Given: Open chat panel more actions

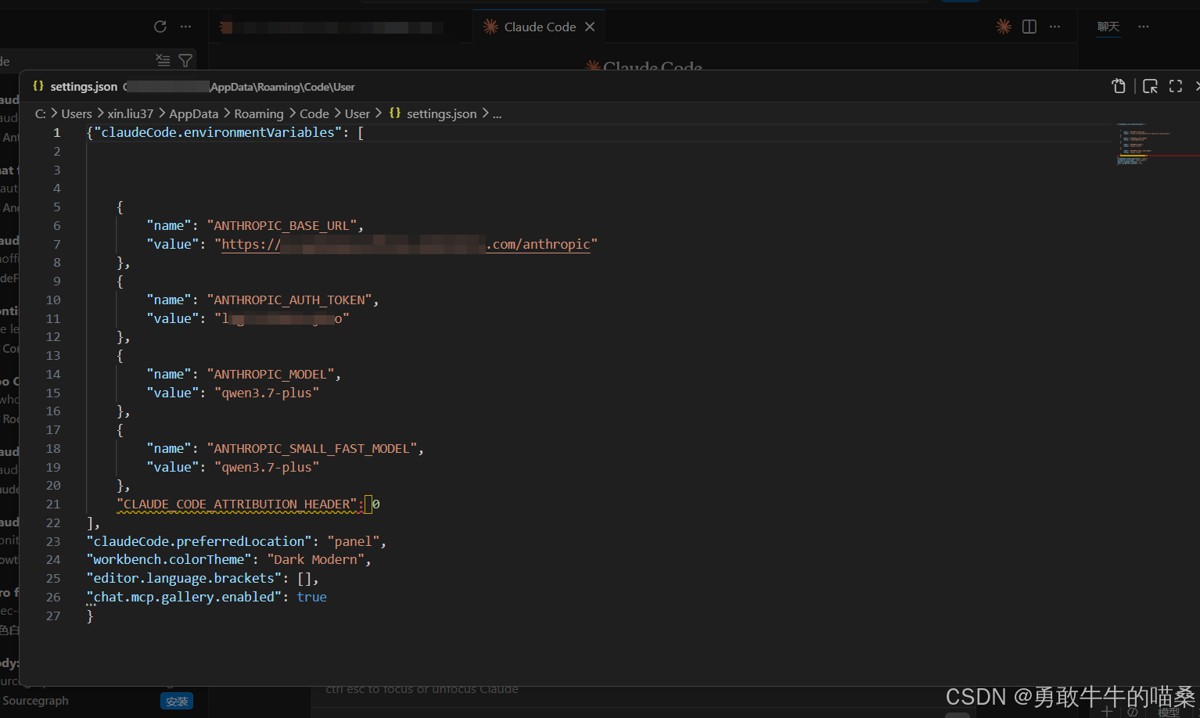Looking at the screenshot, I should [x=1144, y=27].
